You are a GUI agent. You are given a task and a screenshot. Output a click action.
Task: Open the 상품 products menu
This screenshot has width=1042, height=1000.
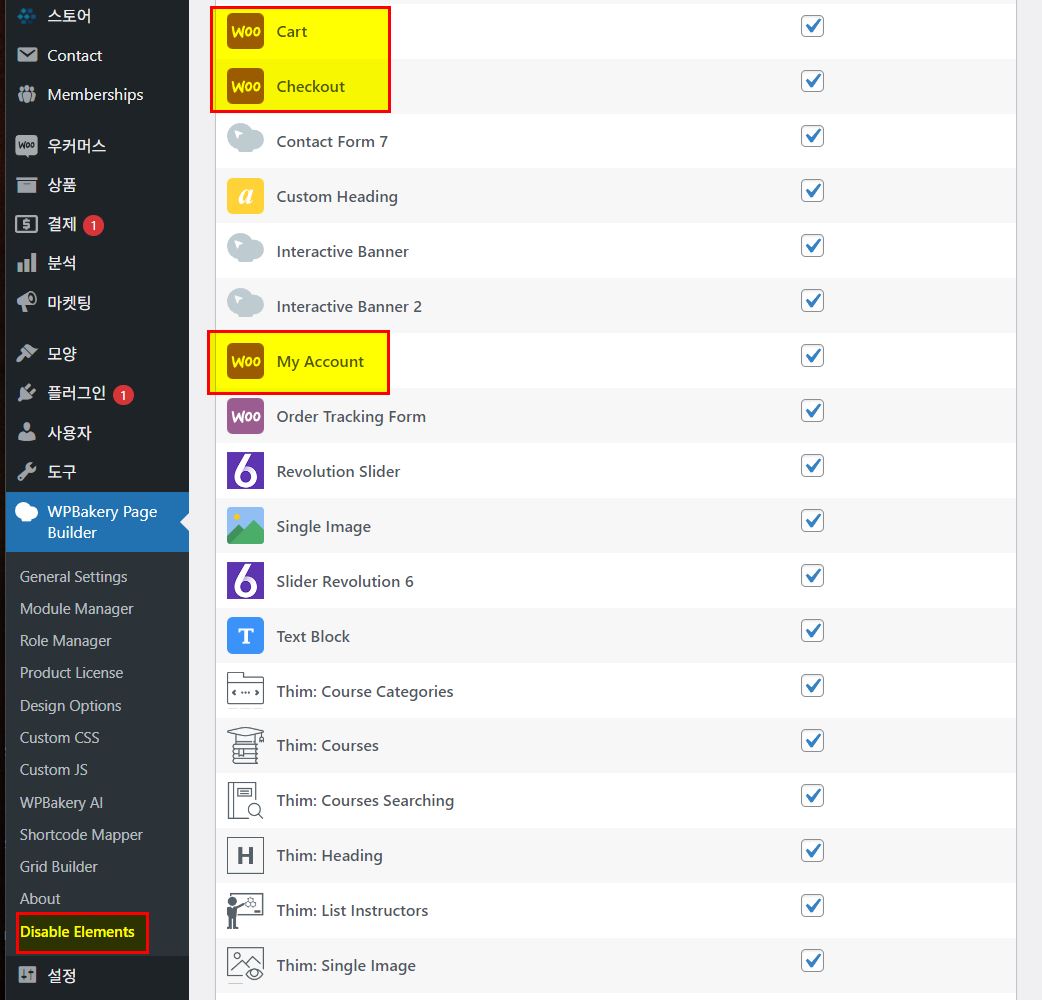tap(97, 185)
